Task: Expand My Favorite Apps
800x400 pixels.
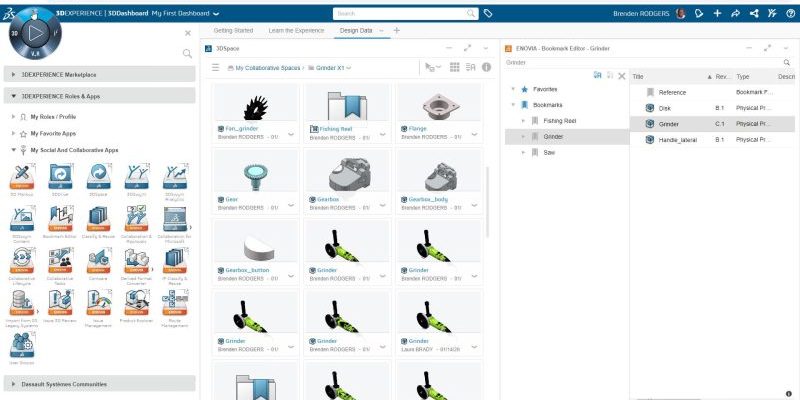Action: click(13, 133)
